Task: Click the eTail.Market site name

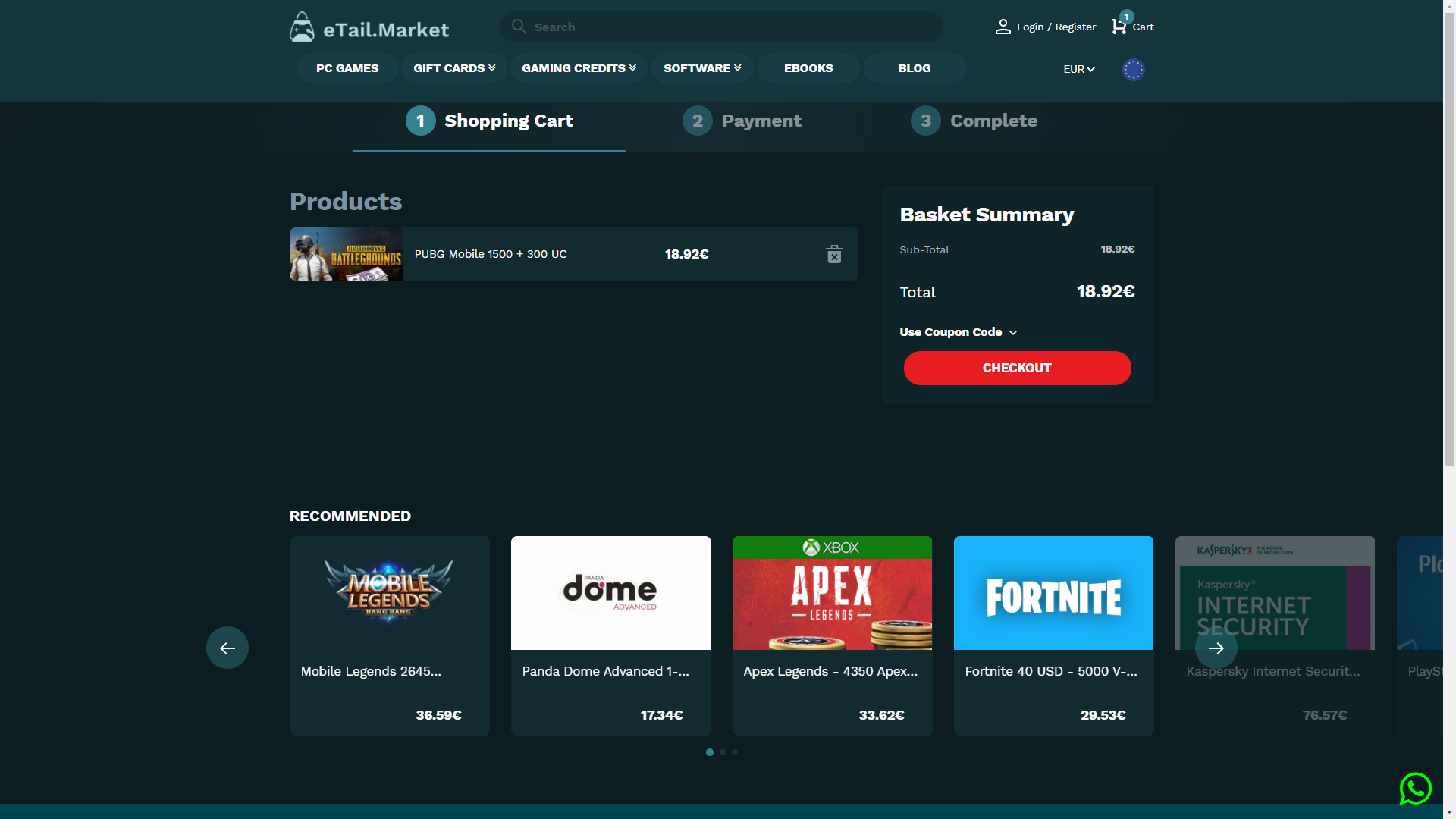Action: (386, 30)
